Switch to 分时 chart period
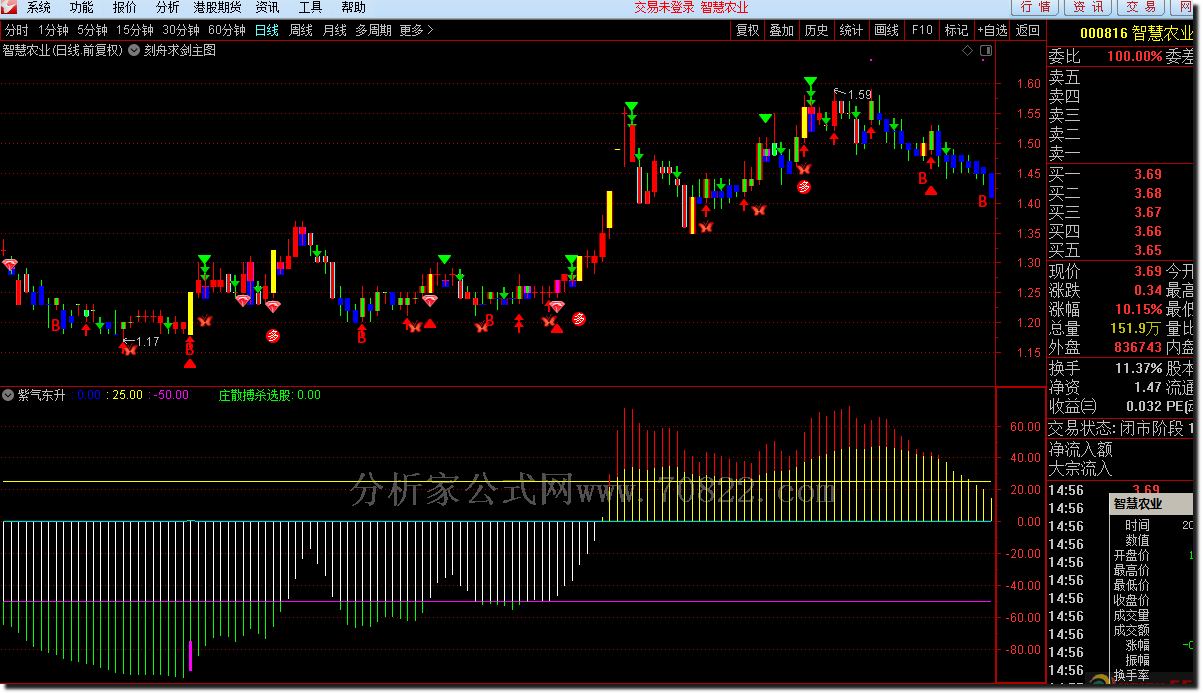The image size is (1203, 693). [17, 30]
